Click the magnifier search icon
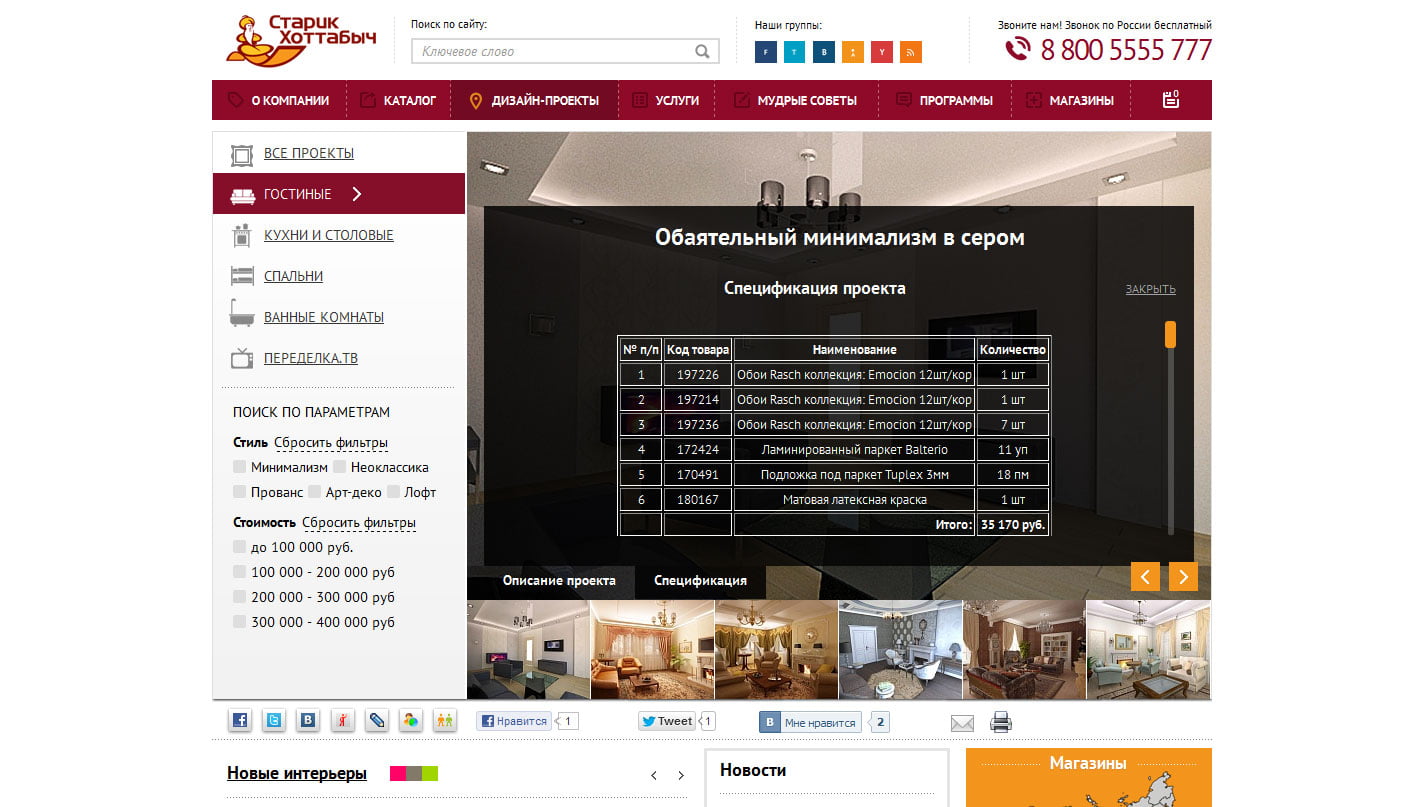The width and height of the screenshot is (1423, 807). tap(703, 52)
